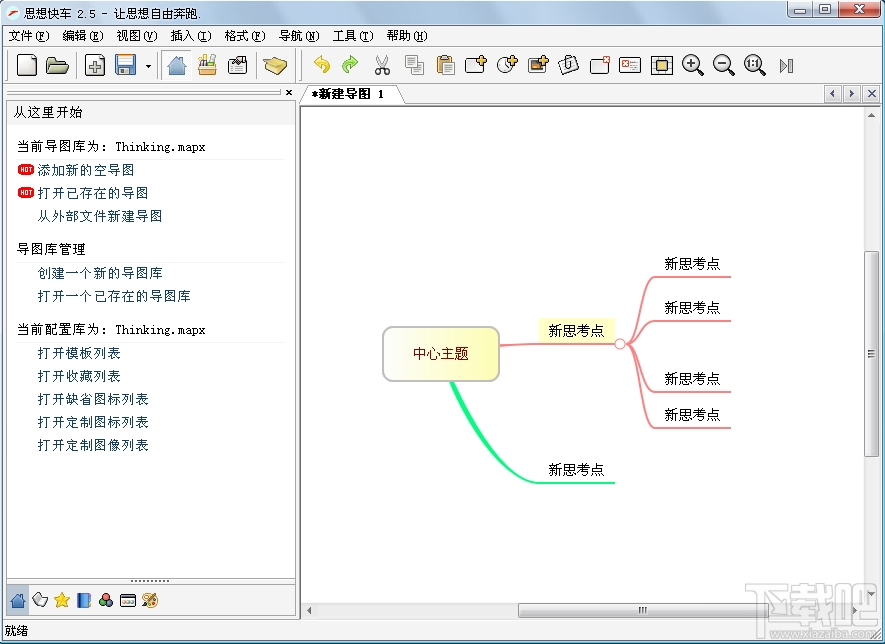885x644 pixels.
Task: Close the current map tab with X
Action: (871, 94)
